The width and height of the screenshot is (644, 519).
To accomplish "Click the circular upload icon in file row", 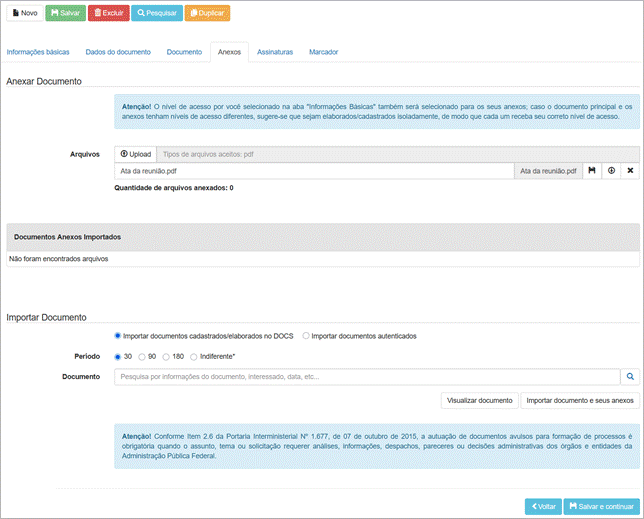I will [611, 171].
